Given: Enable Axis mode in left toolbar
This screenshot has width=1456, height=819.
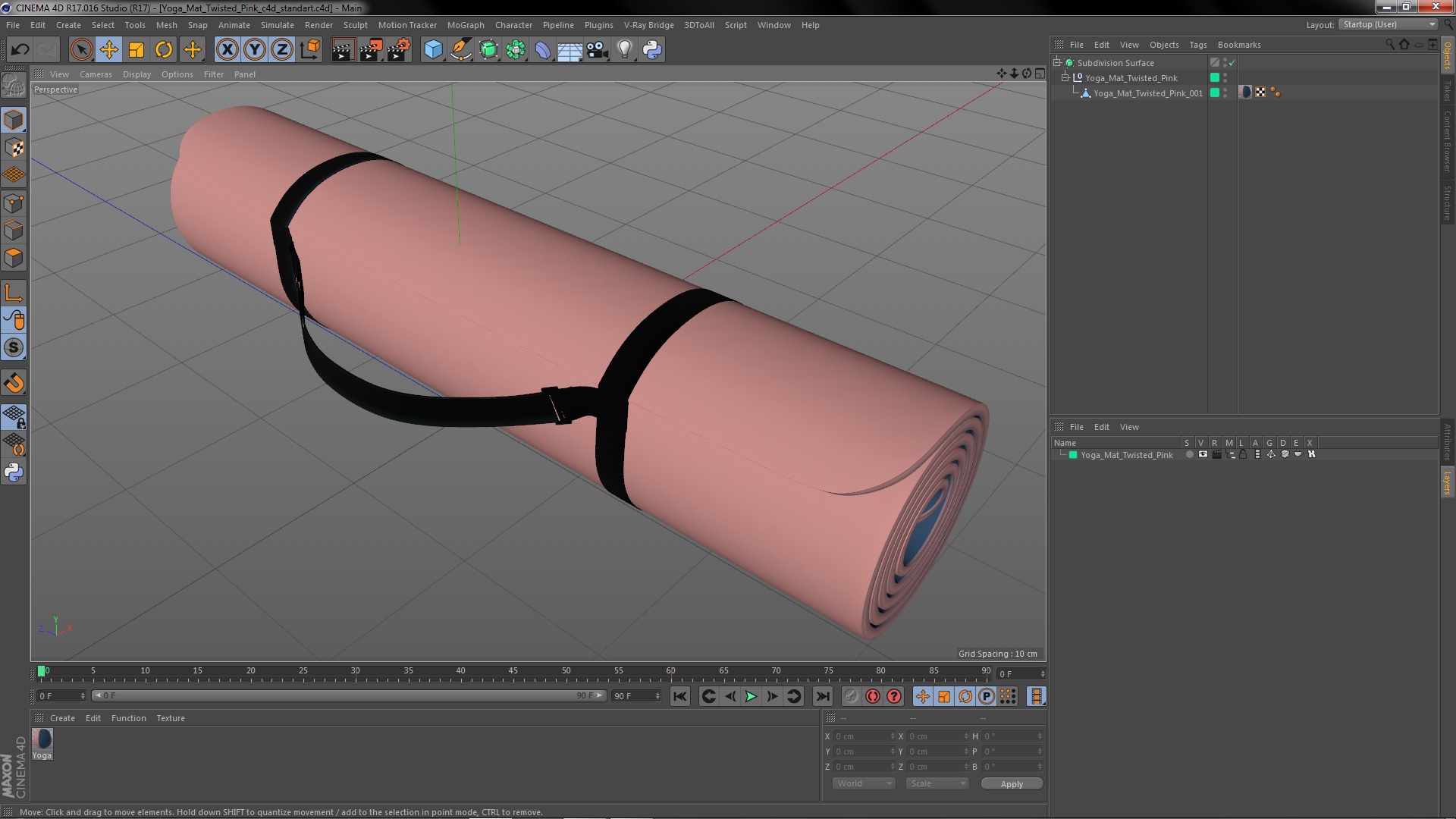Looking at the screenshot, I should tap(14, 293).
